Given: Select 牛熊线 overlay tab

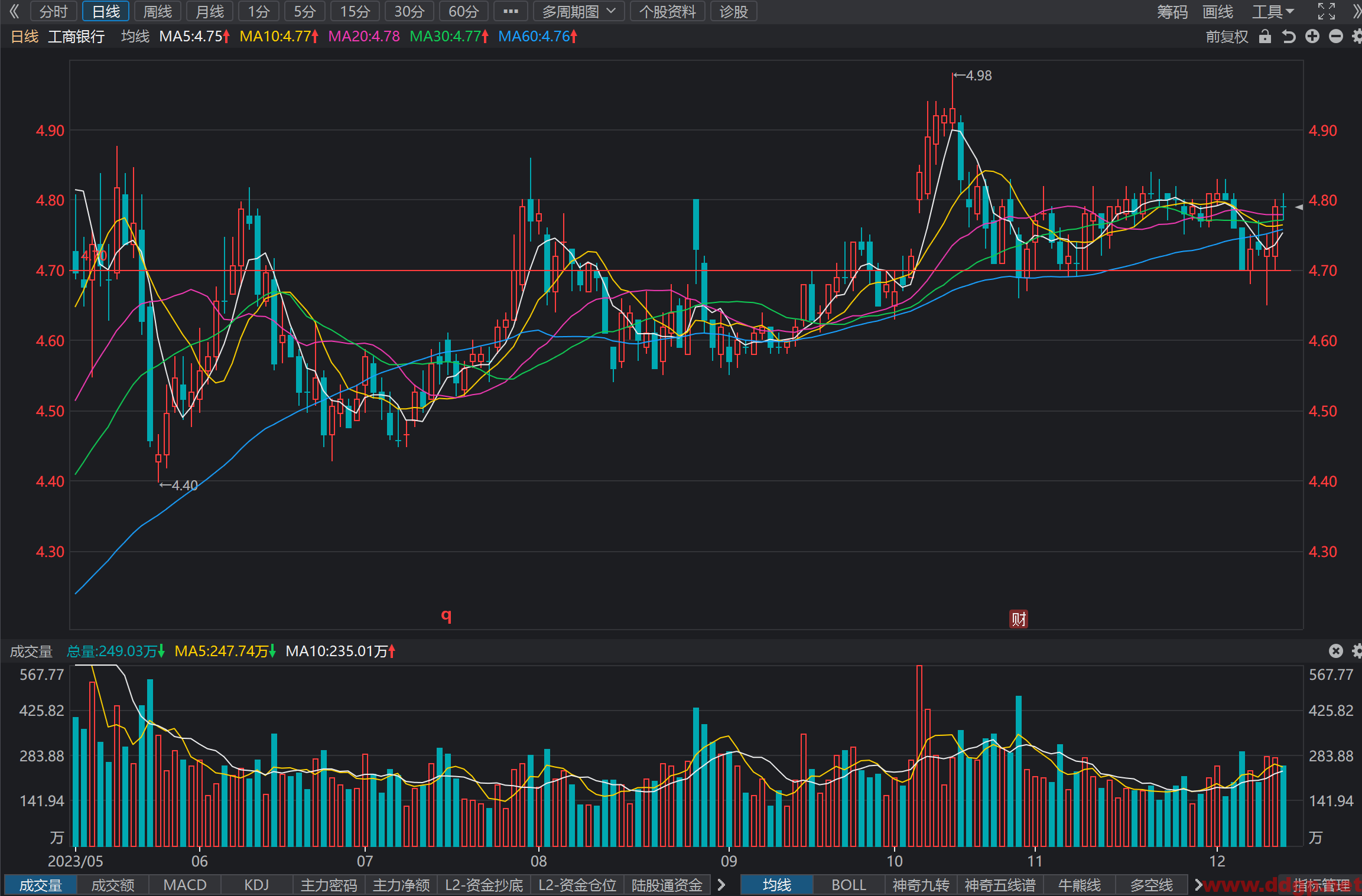Looking at the screenshot, I should [x=1080, y=885].
